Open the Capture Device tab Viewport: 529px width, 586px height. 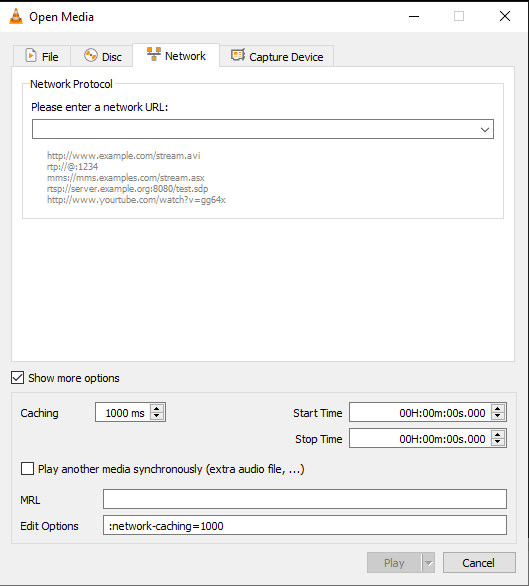tap(277, 56)
